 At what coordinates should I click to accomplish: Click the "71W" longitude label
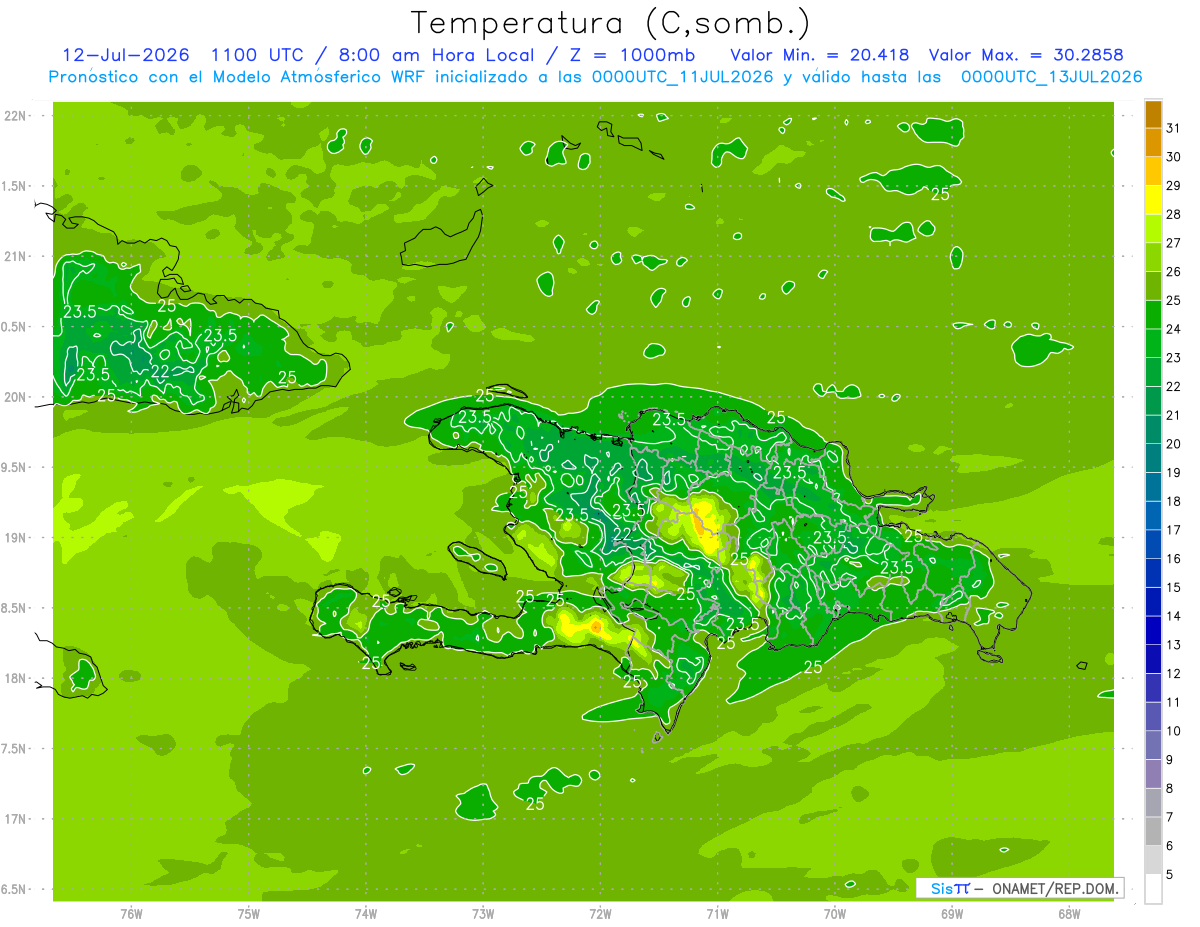point(717,913)
